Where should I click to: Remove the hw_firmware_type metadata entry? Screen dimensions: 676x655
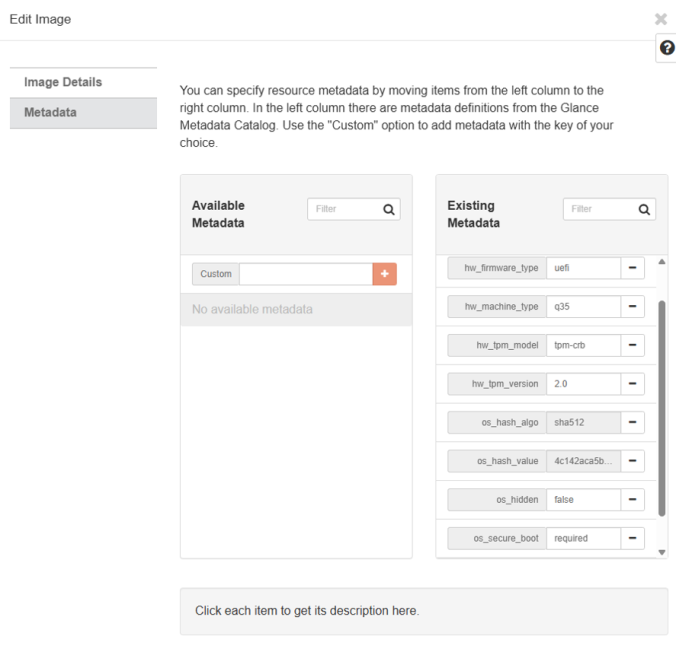tap(632, 268)
